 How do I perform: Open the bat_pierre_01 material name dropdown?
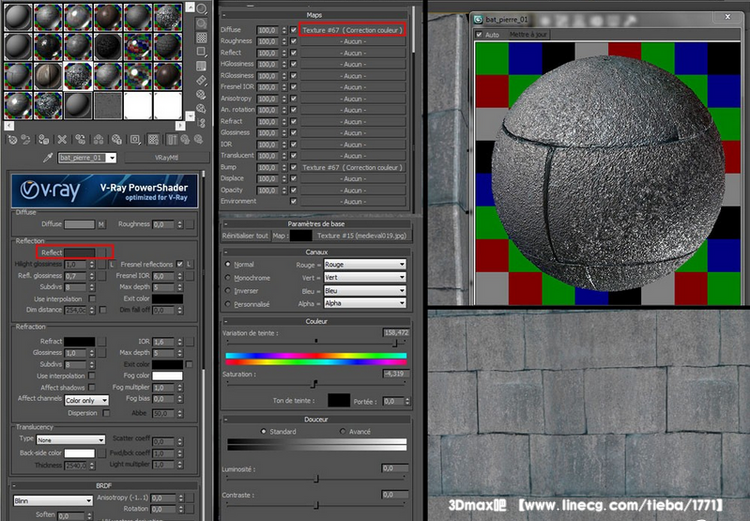click(111, 157)
